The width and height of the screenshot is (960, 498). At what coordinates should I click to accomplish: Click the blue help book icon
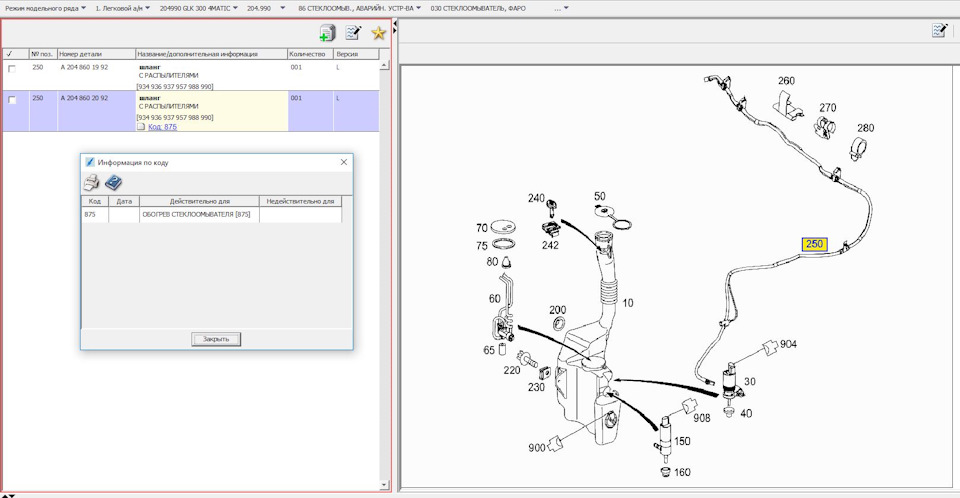coord(113,182)
